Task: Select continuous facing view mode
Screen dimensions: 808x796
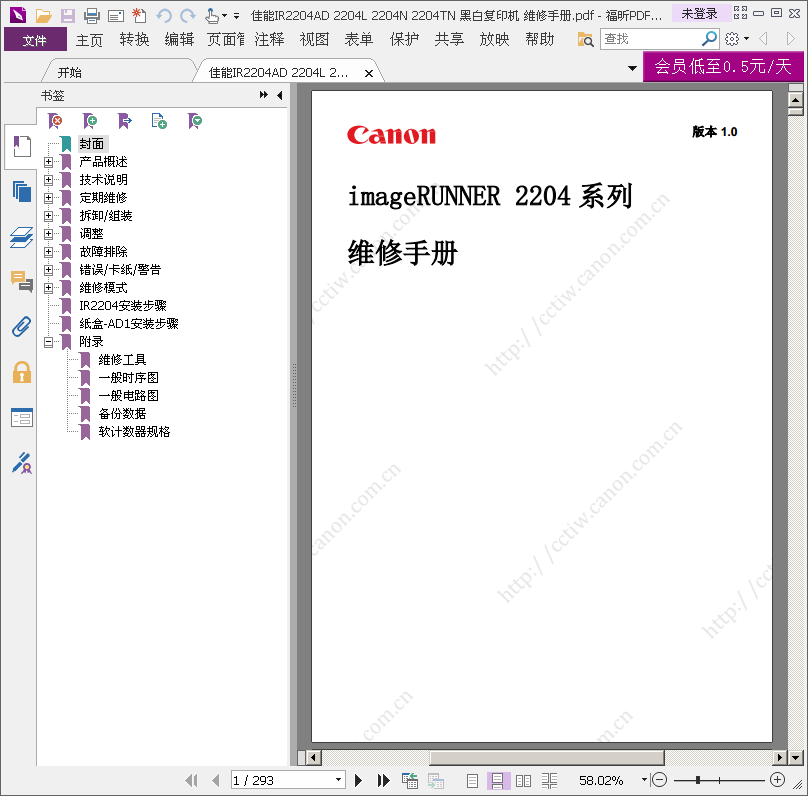Action: [x=549, y=781]
